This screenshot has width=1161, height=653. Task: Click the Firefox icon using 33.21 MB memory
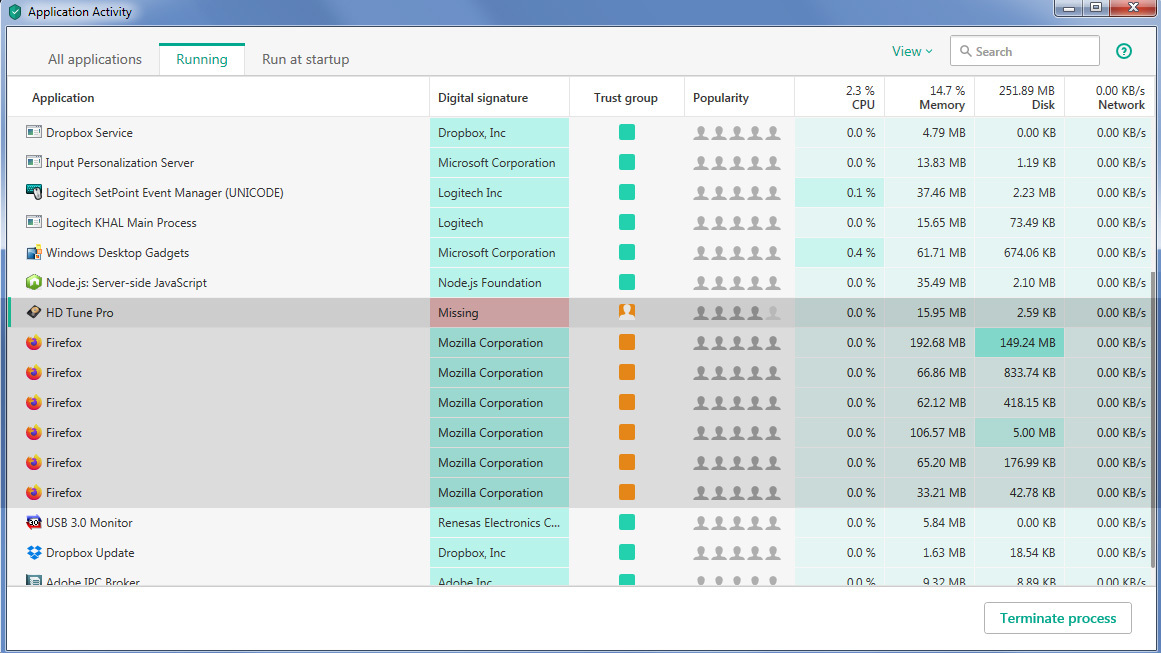33,492
